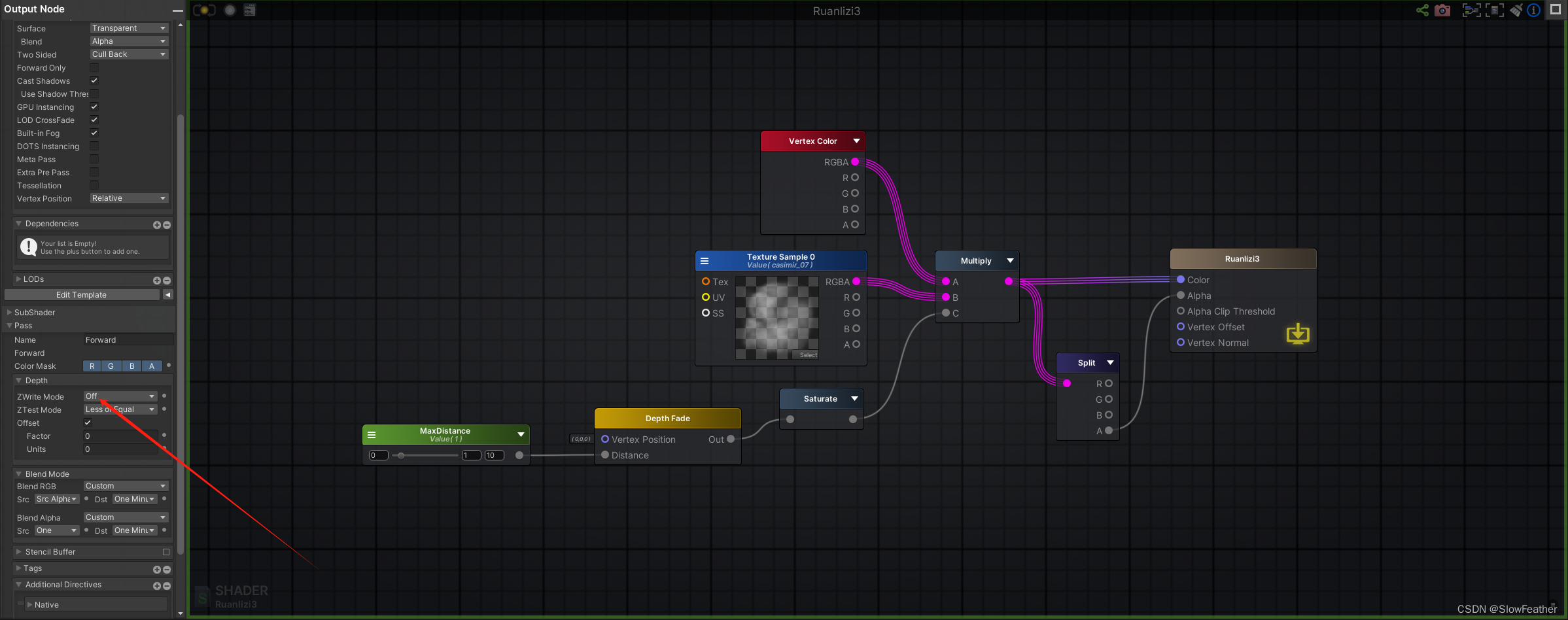Open shader in external text editor icon

pyautogui.click(x=250, y=10)
